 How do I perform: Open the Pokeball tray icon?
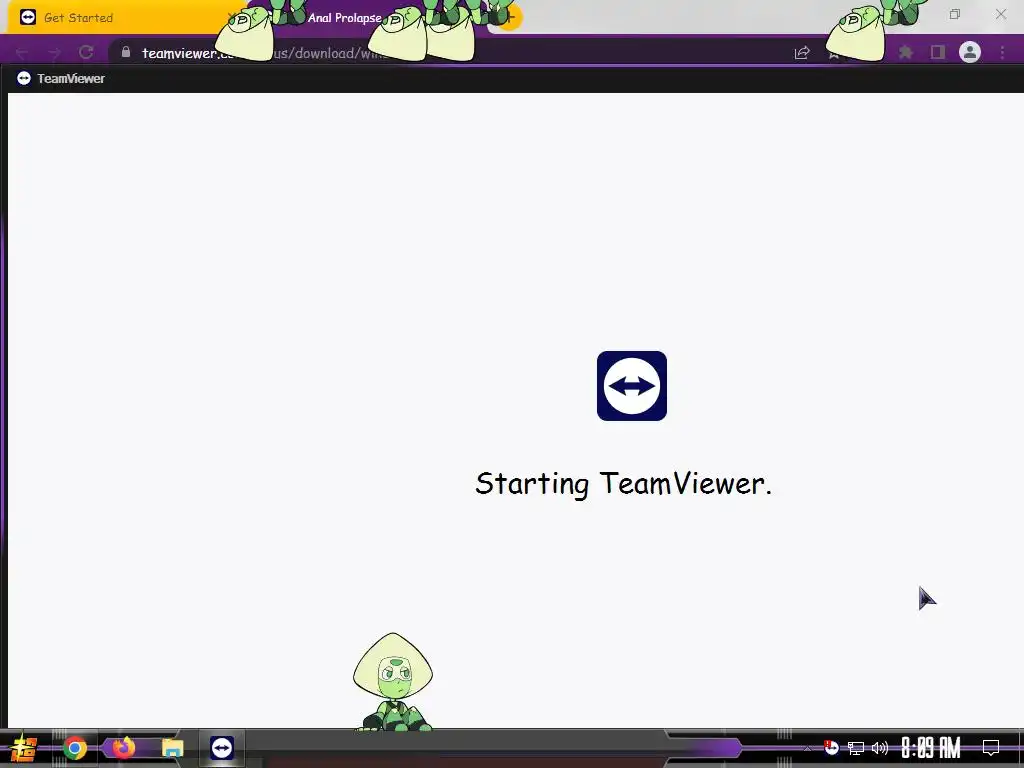click(x=831, y=747)
